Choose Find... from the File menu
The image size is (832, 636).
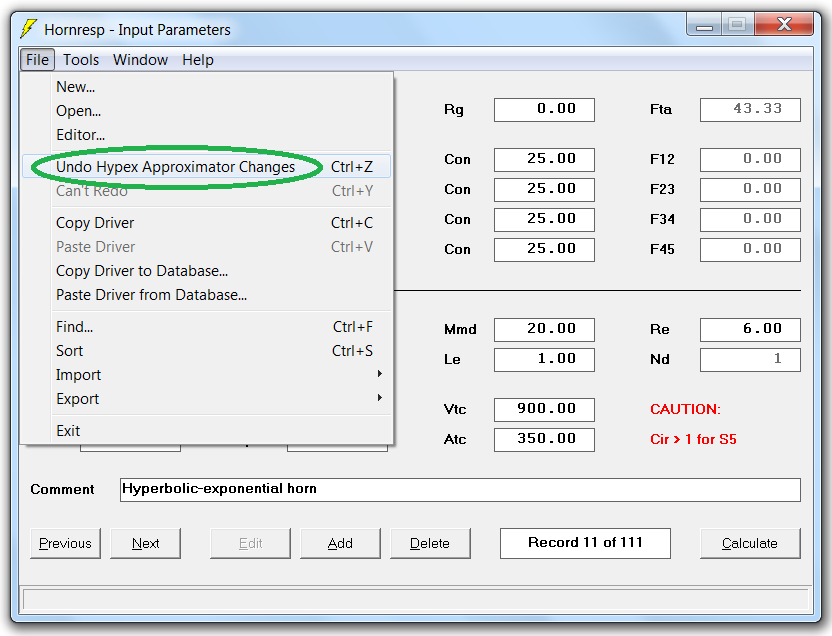[207, 327]
